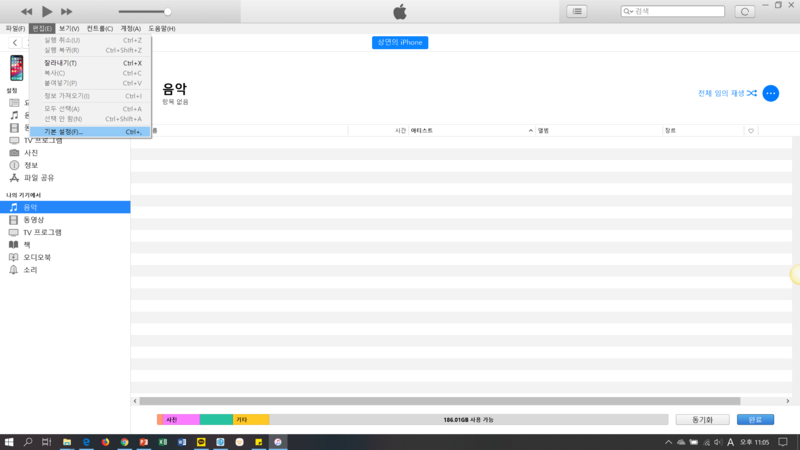Click the summary icon in settings sidebar
800x450 pixels.
pos(14,103)
